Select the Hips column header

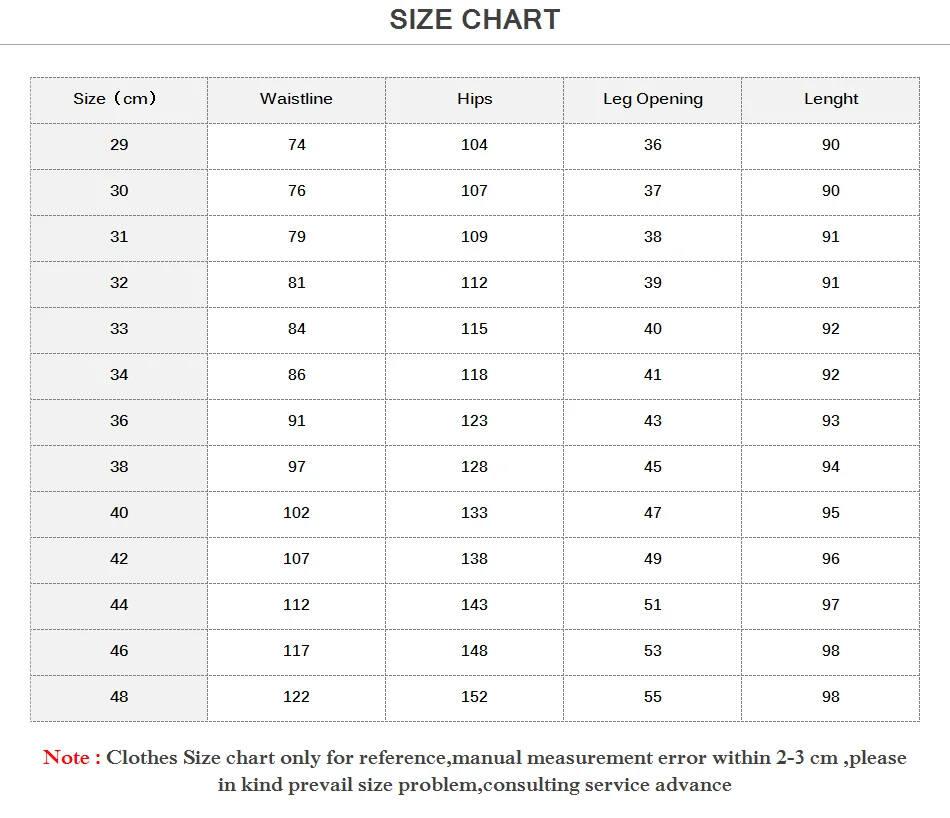point(474,99)
